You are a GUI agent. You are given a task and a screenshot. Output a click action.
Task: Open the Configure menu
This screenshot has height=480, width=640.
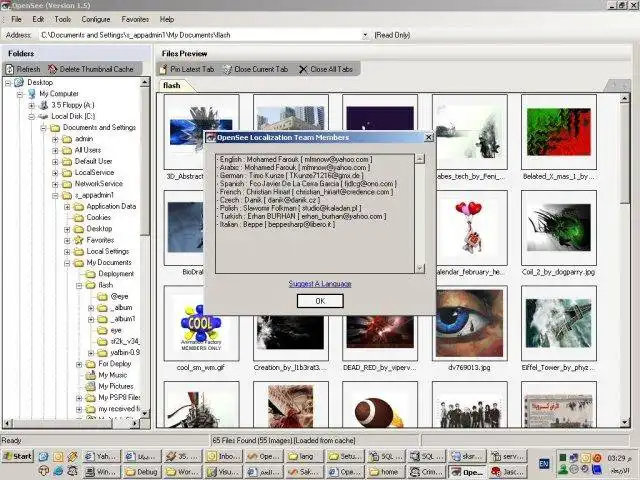pos(96,19)
